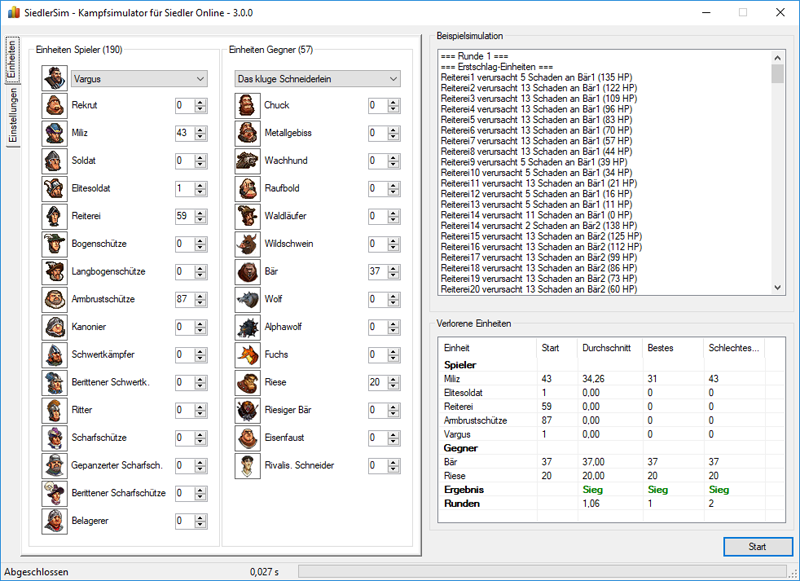Select the Vargus general portrait

tap(55, 78)
